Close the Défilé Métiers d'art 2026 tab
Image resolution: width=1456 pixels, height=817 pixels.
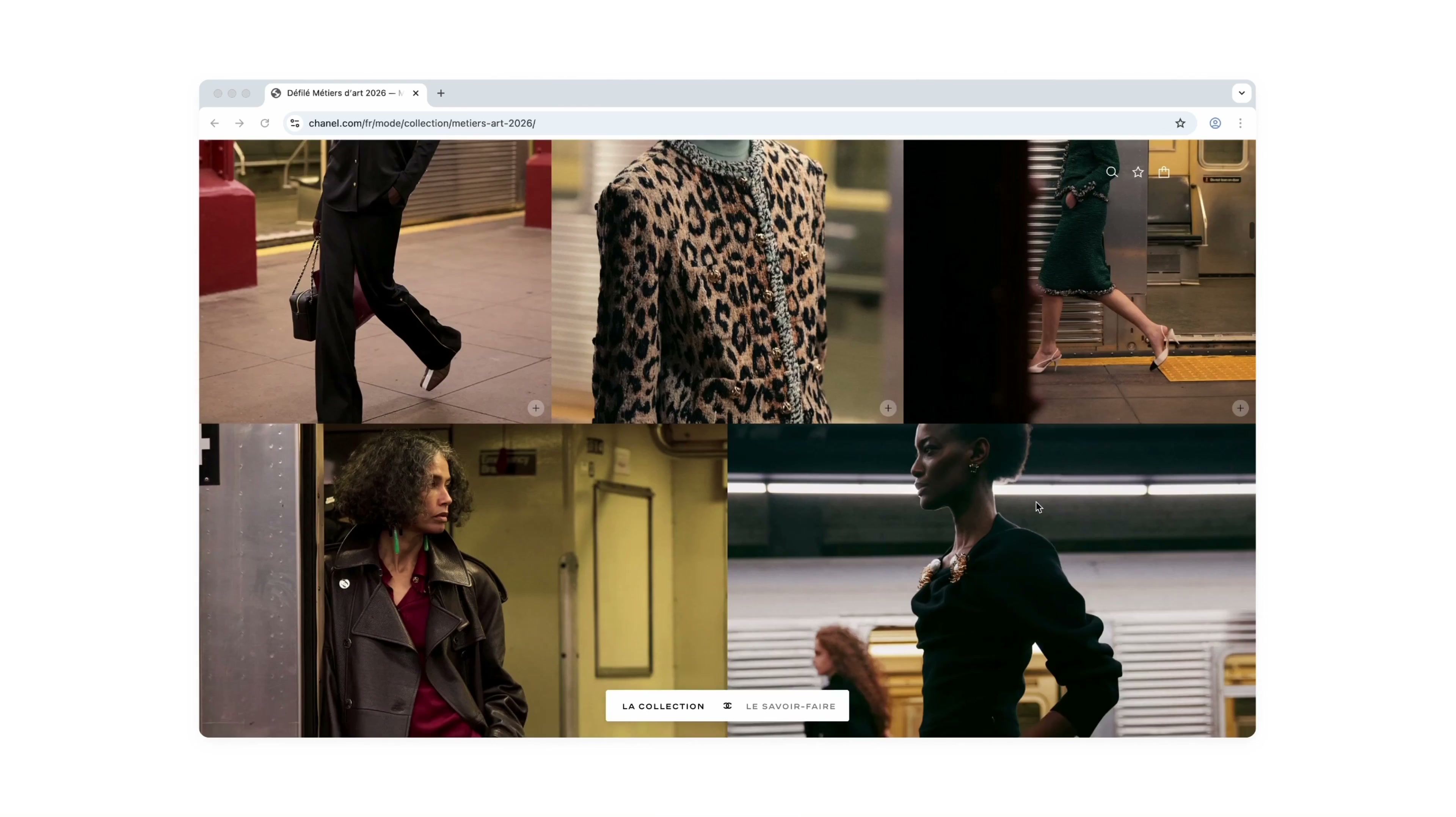[x=416, y=93]
